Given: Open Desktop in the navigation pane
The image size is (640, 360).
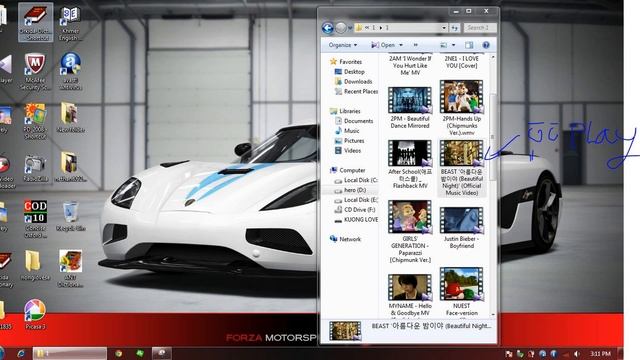Looking at the screenshot, I should tap(349, 71).
